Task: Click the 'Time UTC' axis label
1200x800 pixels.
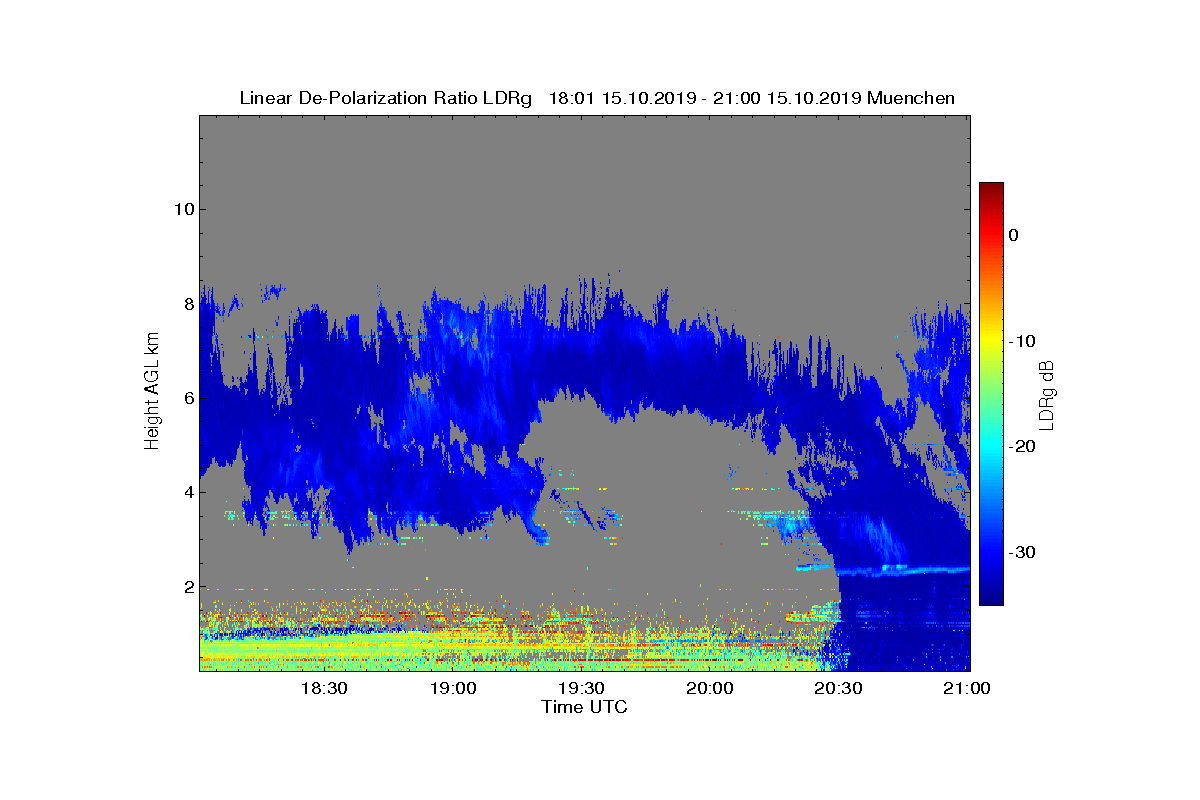Action: point(585,707)
